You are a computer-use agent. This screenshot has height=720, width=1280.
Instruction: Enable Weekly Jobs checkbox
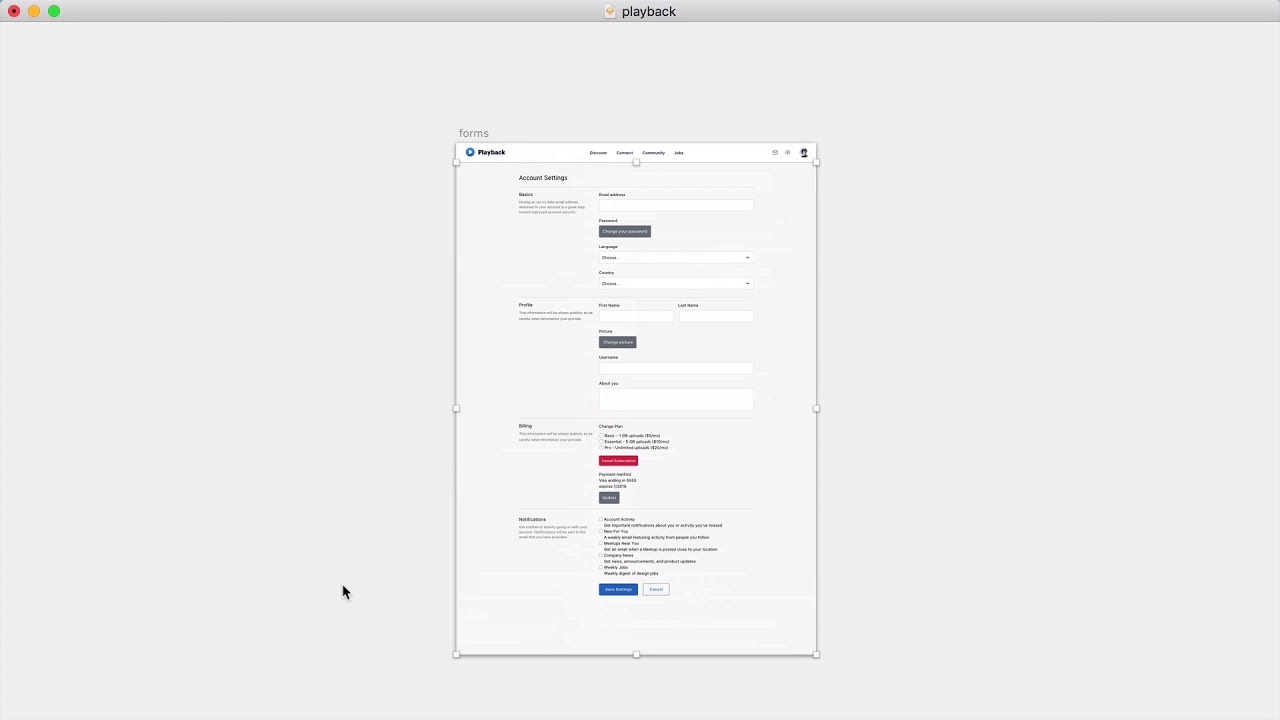click(602, 568)
